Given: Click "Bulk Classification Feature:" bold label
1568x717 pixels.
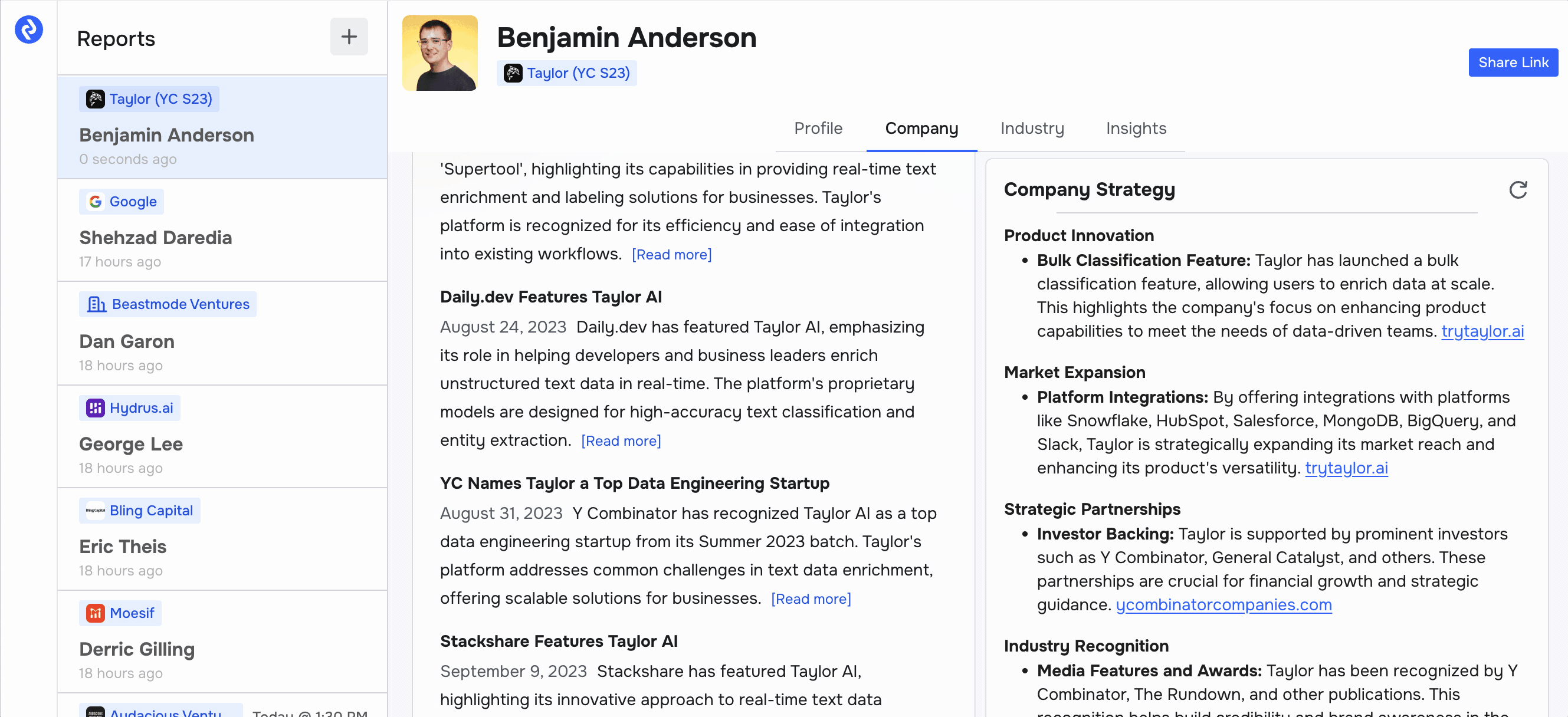Looking at the screenshot, I should tap(1143, 261).
